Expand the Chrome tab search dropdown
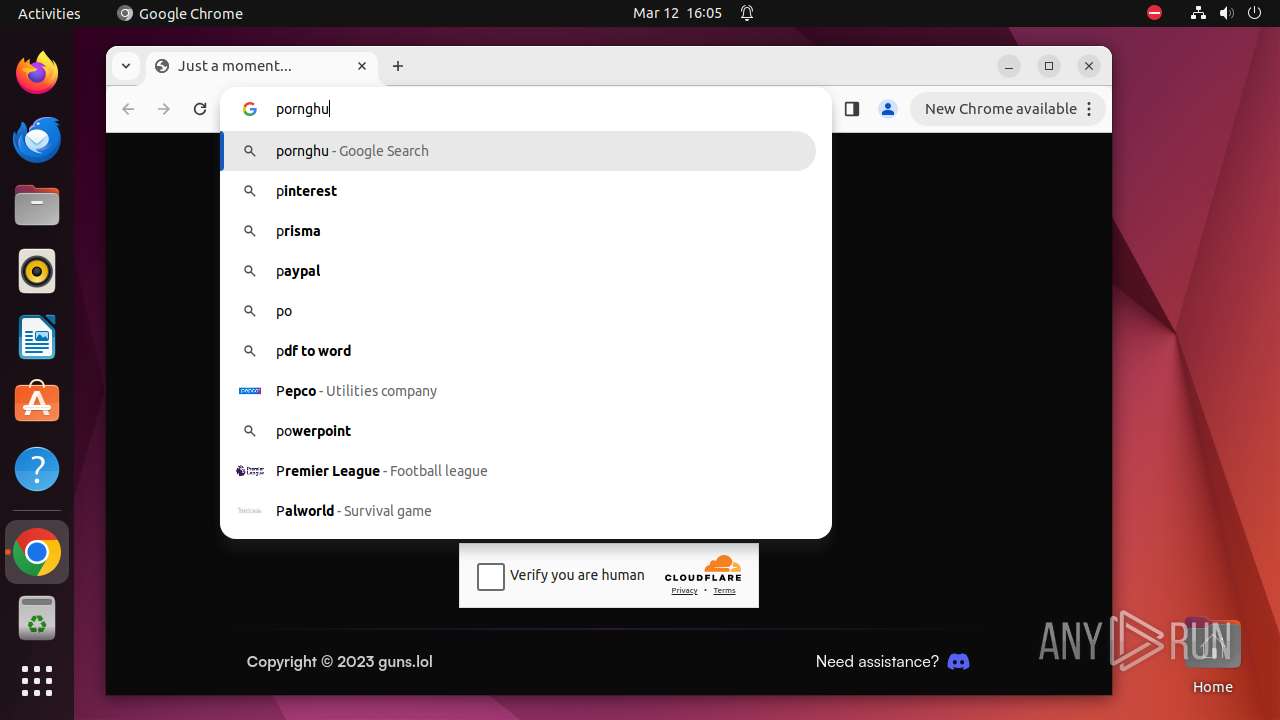The image size is (1280, 720). click(125, 66)
